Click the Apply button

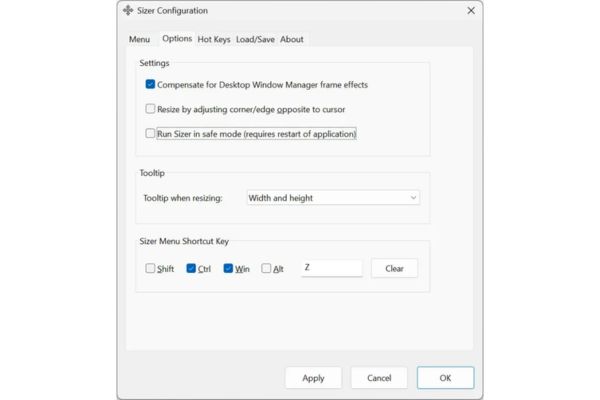(x=313, y=378)
